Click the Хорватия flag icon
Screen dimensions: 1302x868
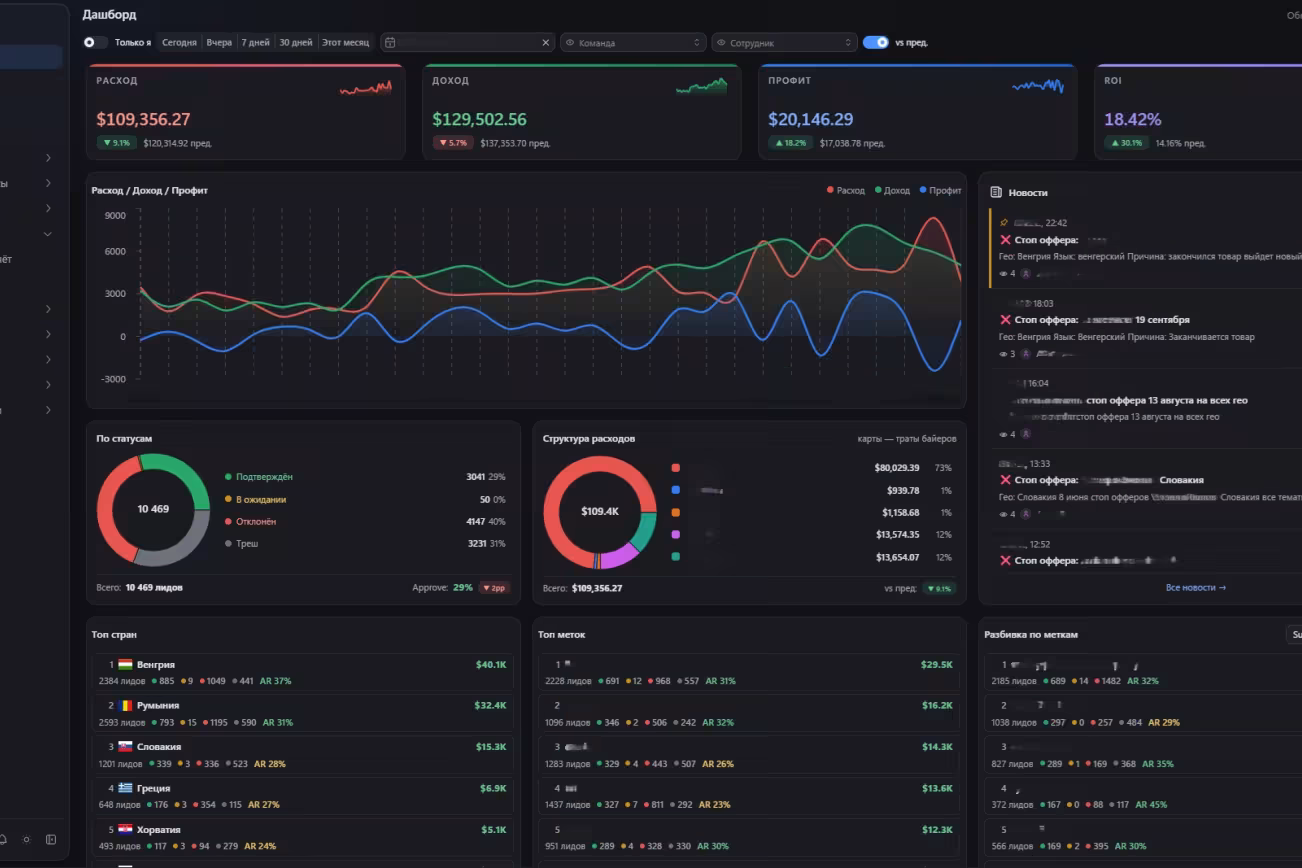tap(125, 829)
